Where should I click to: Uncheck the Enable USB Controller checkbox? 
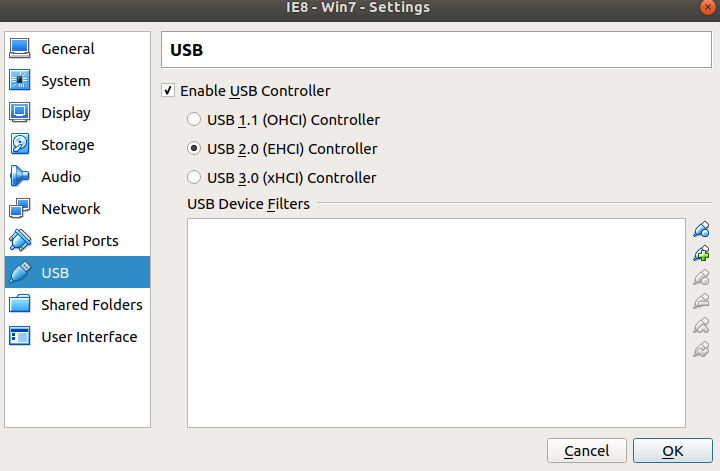coord(168,91)
